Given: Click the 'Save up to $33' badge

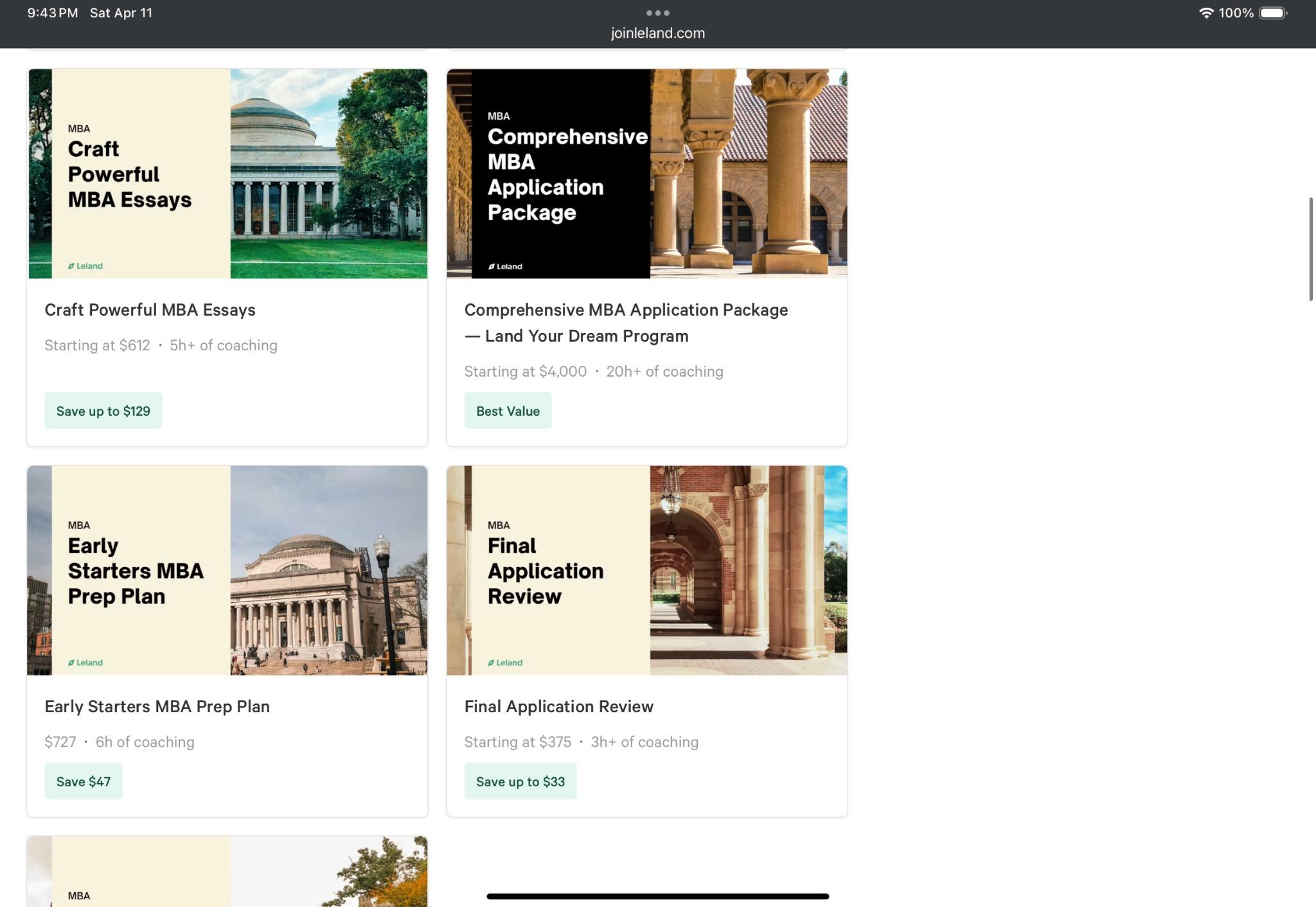Looking at the screenshot, I should pos(520,782).
